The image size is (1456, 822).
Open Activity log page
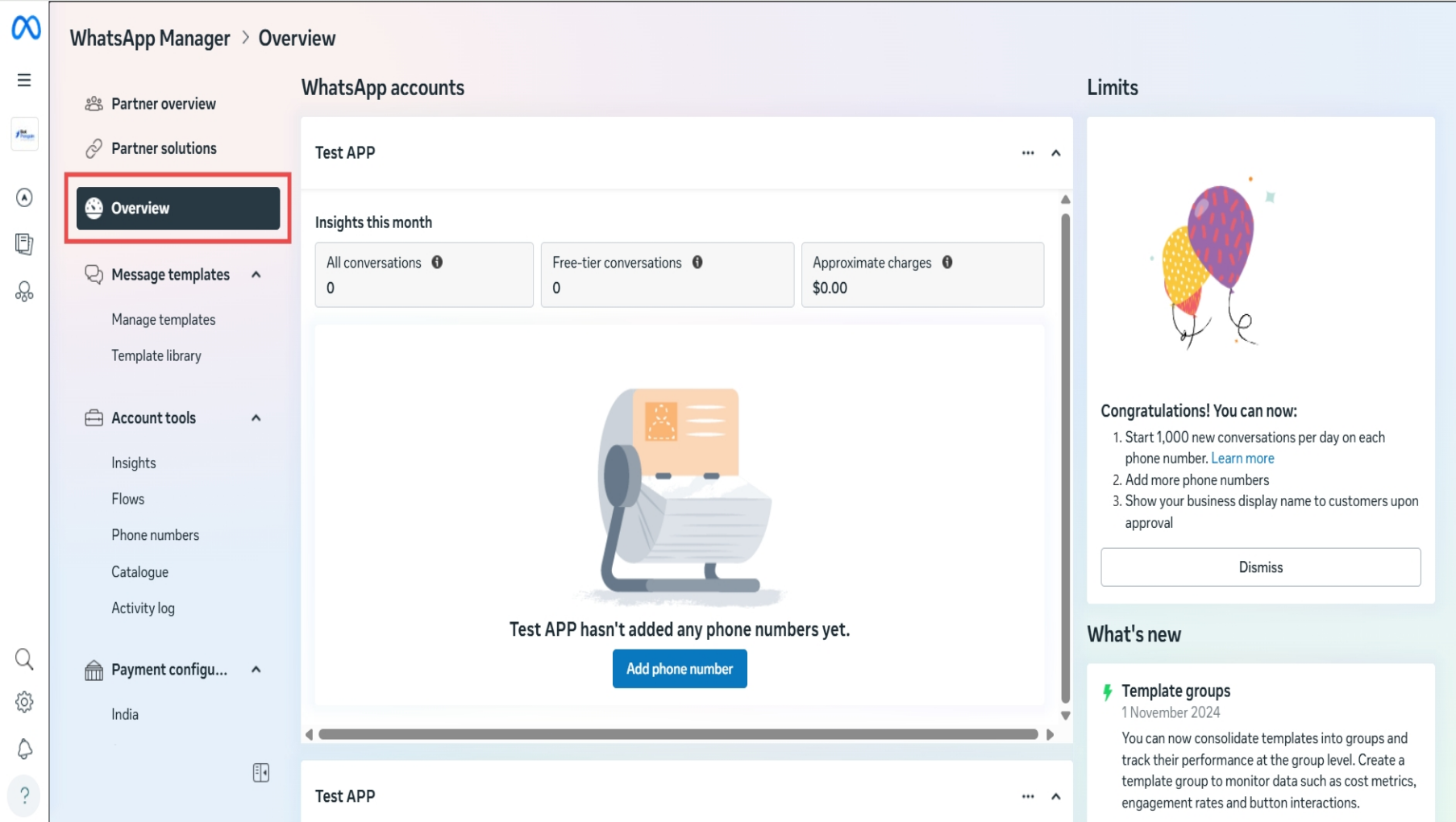[x=143, y=608]
